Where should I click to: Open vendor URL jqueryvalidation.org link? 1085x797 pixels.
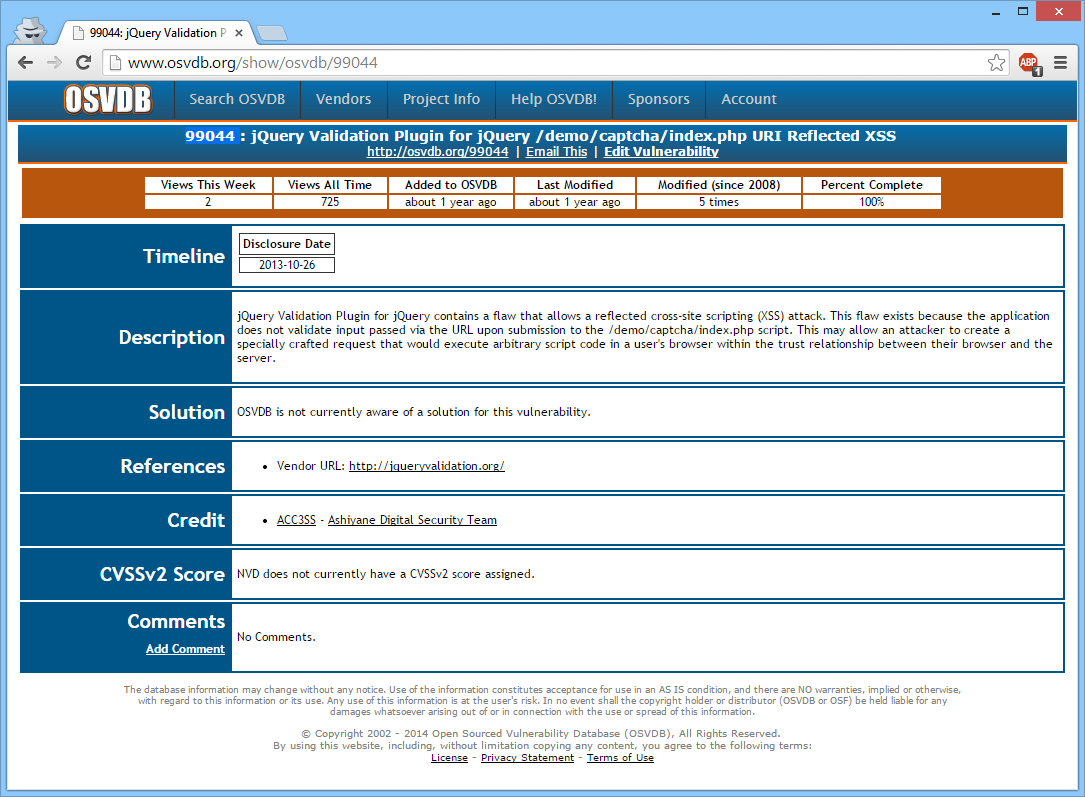click(x=426, y=466)
